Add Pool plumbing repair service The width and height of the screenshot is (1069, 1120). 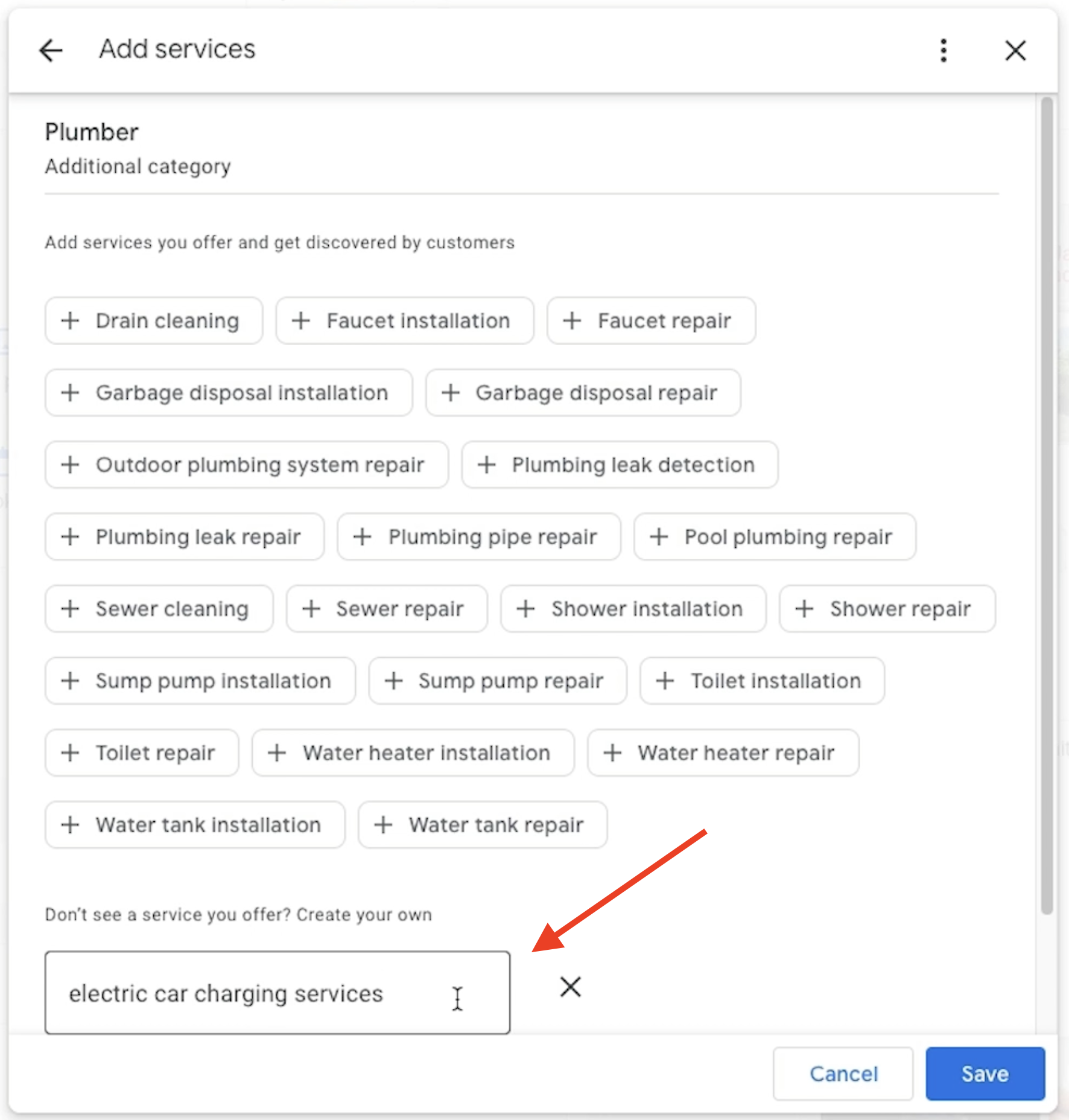774,536
